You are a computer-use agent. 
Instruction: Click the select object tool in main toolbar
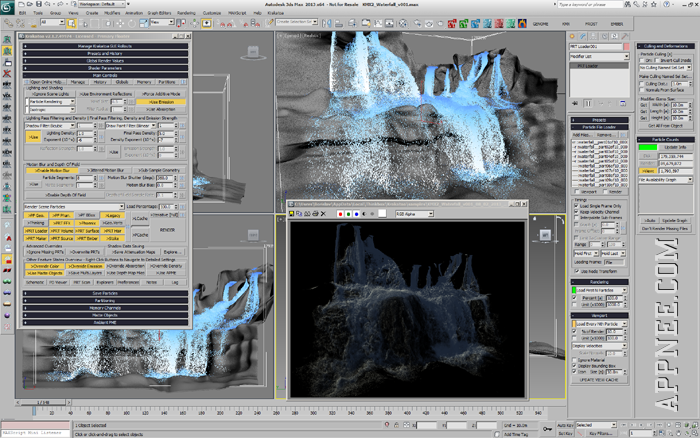pyautogui.click(x=71, y=23)
